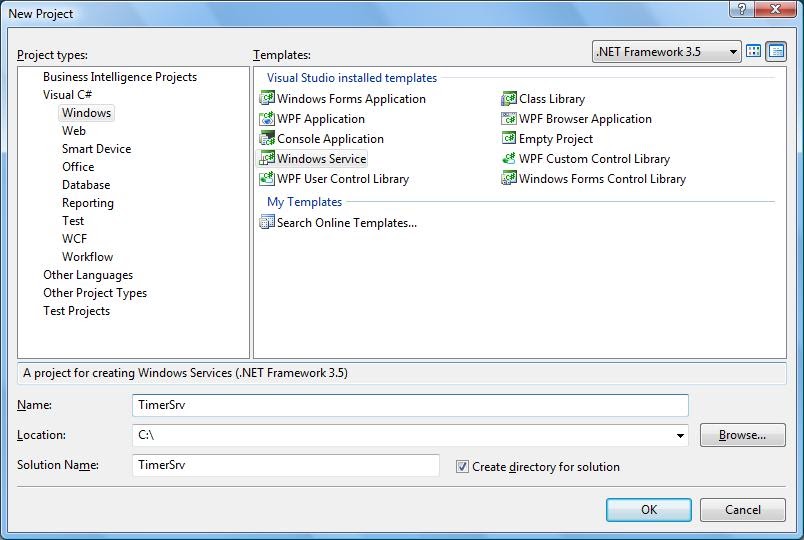804x540 pixels.
Task: Cancel the New Project dialog
Action: pyautogui.click(x=742, y=510)
